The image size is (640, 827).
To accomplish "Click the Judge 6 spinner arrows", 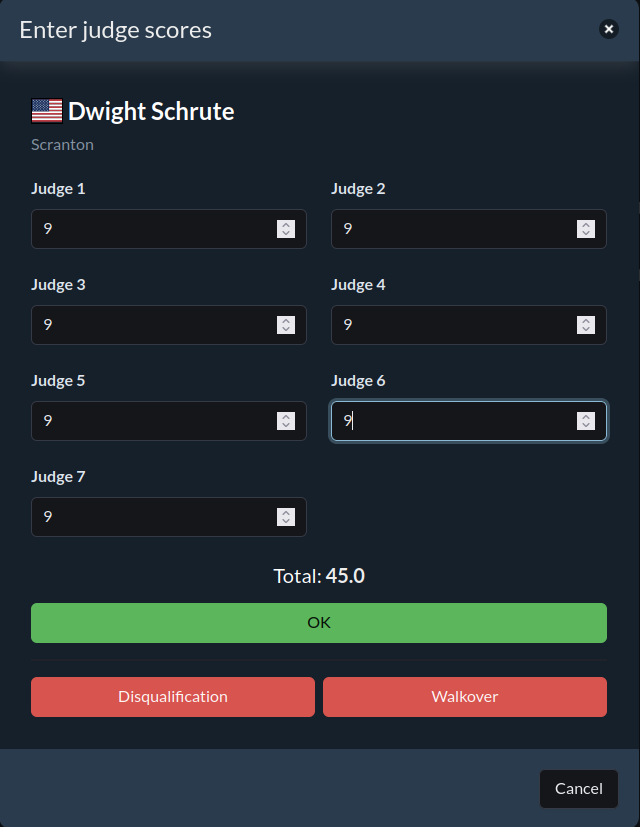I will 586,421.
